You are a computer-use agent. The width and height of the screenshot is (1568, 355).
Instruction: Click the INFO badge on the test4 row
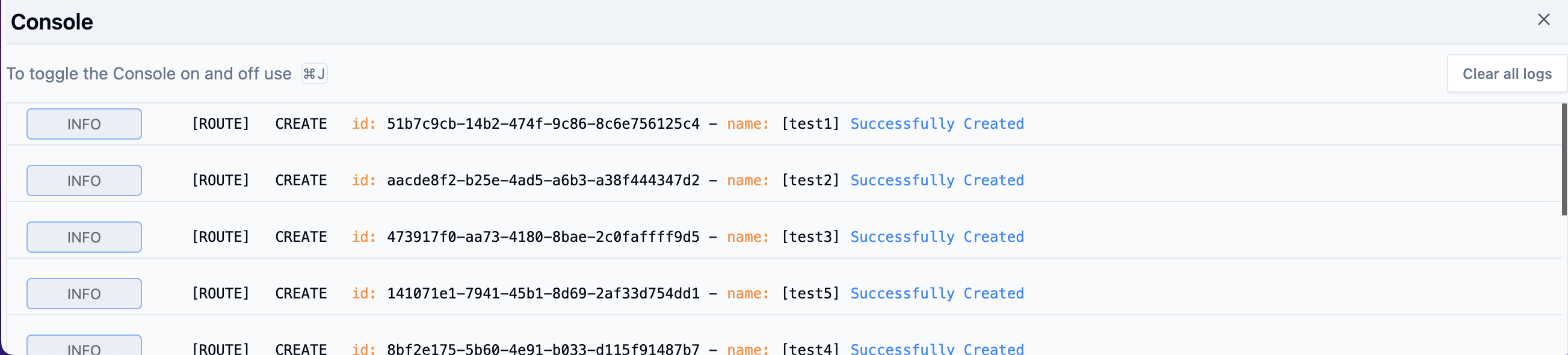[84, 347]
